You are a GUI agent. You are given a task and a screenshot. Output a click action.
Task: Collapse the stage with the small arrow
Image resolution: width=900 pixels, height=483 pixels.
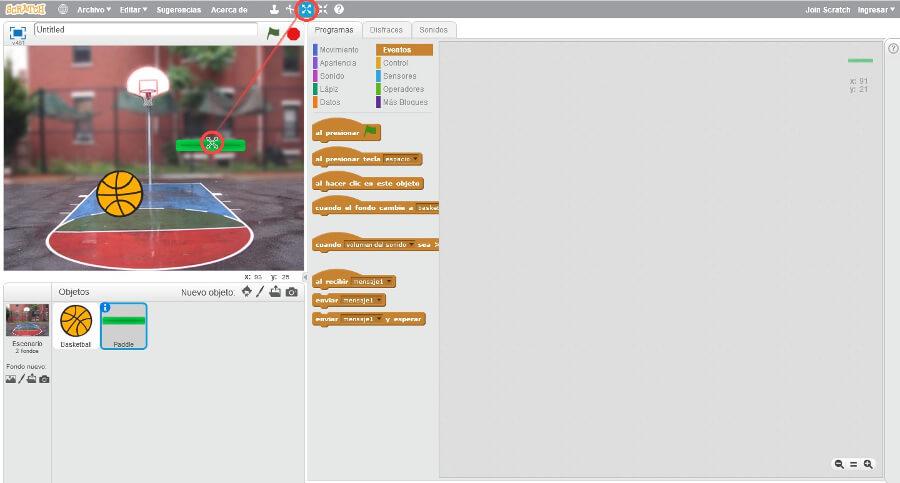[x=305, y=277]
